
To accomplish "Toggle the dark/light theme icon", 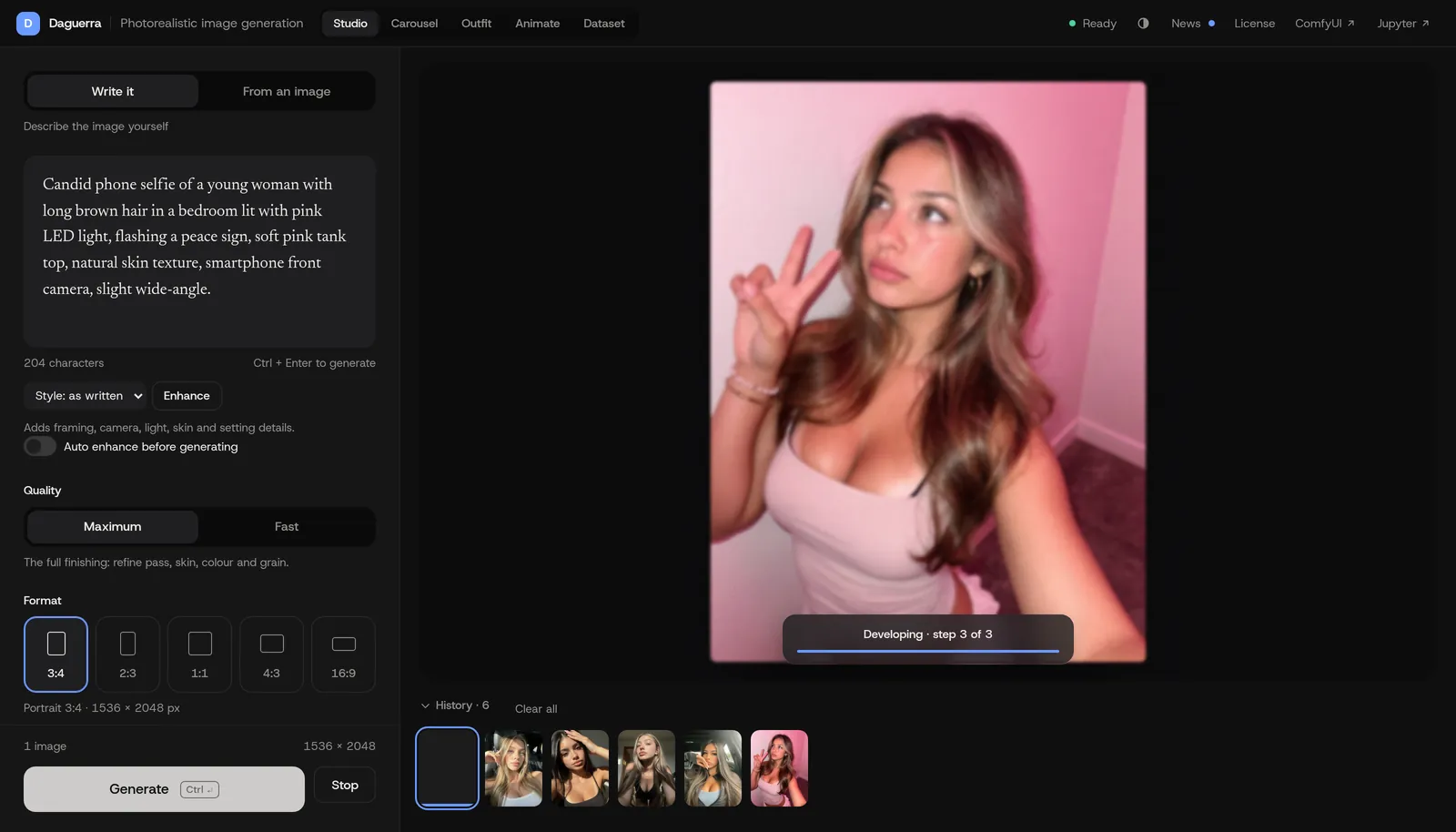I will click(1143, 23).
